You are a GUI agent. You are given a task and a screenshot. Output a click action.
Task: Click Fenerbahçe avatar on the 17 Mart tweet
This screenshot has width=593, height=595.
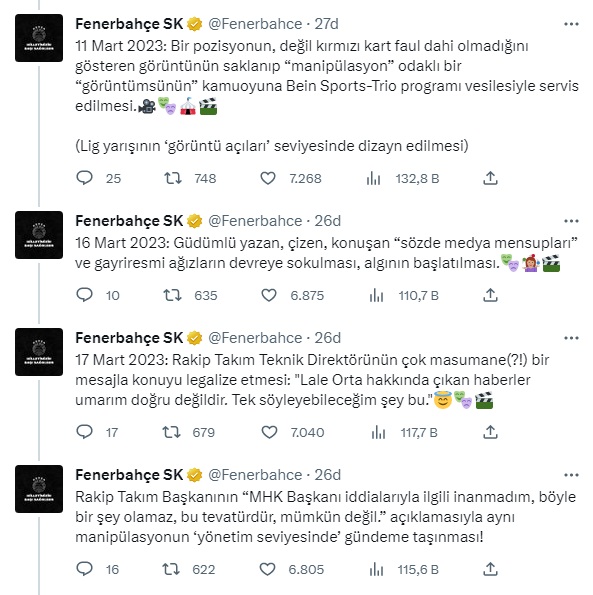39,352
